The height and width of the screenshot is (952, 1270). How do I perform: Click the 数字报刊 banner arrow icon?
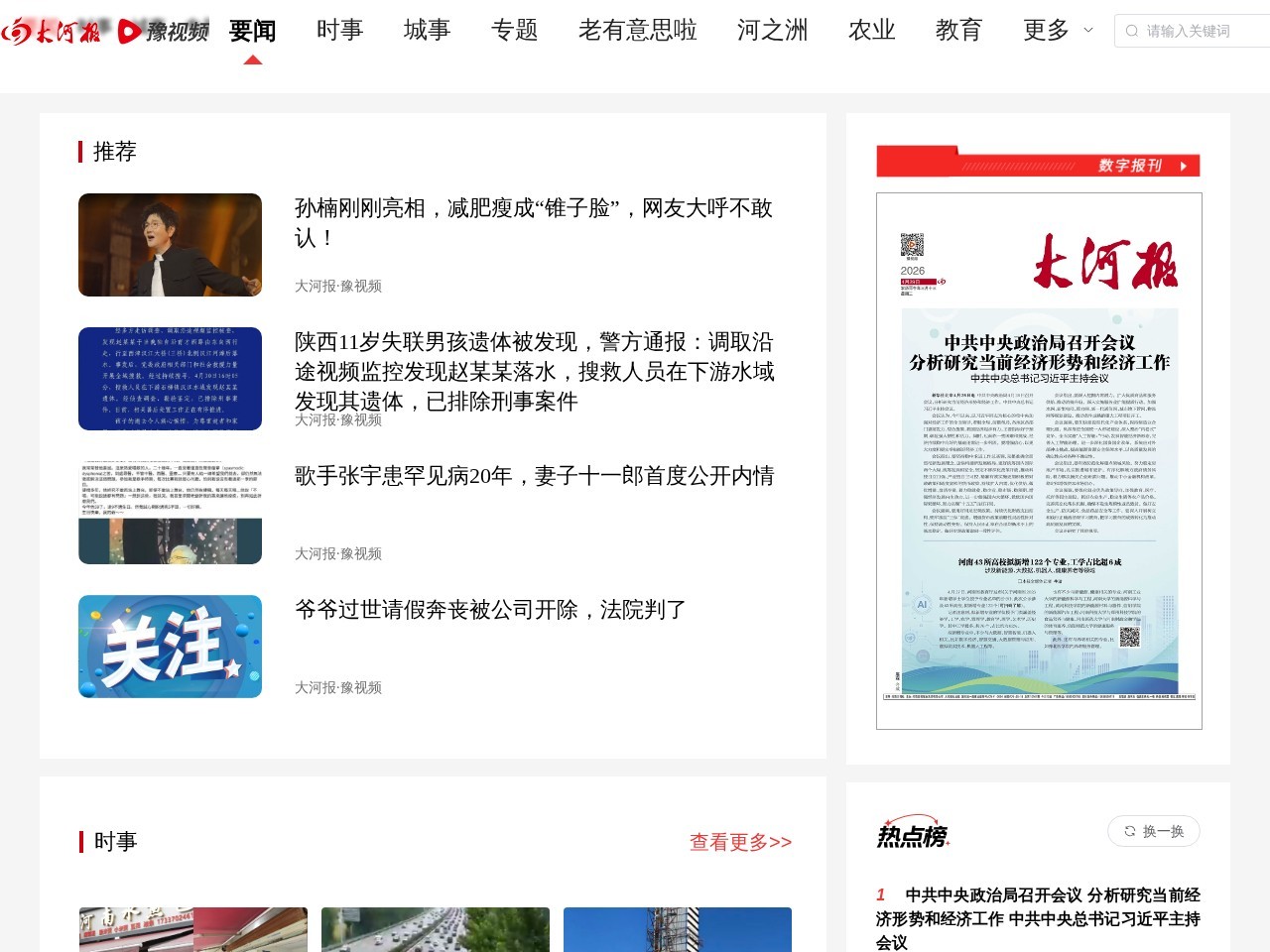[x=1184, y=166]
